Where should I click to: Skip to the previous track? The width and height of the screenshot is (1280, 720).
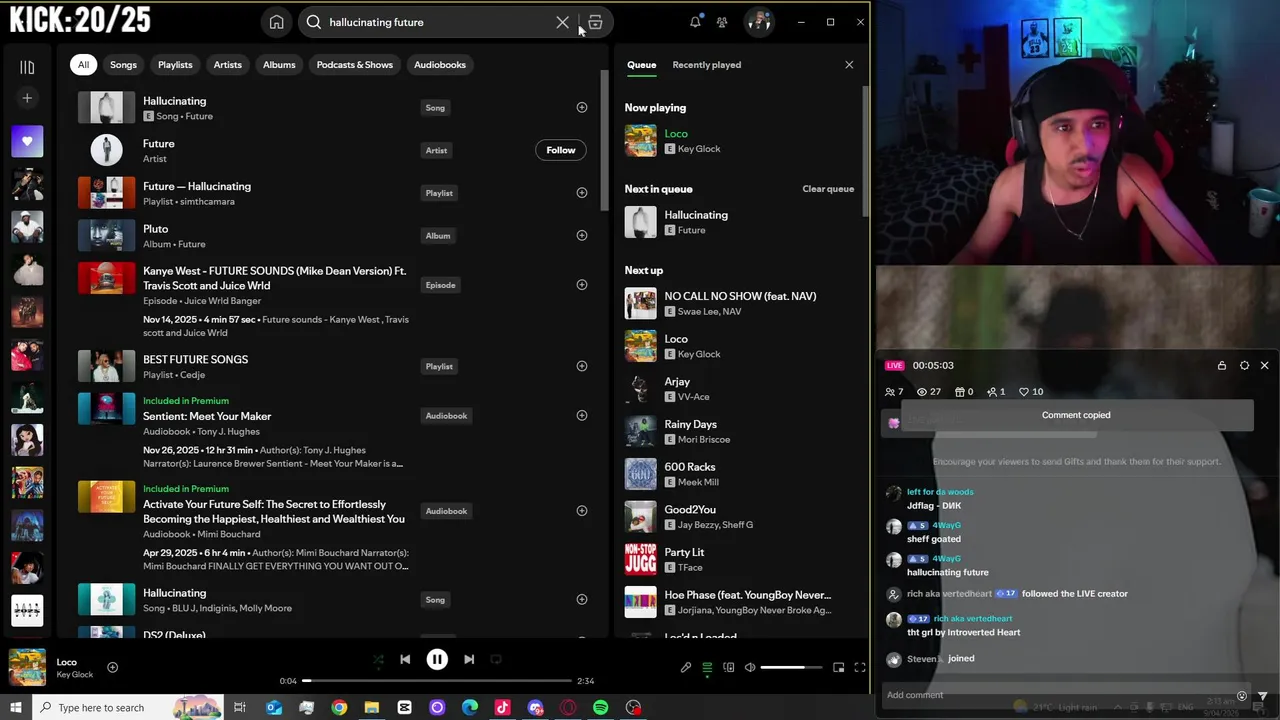pos(405,659)
